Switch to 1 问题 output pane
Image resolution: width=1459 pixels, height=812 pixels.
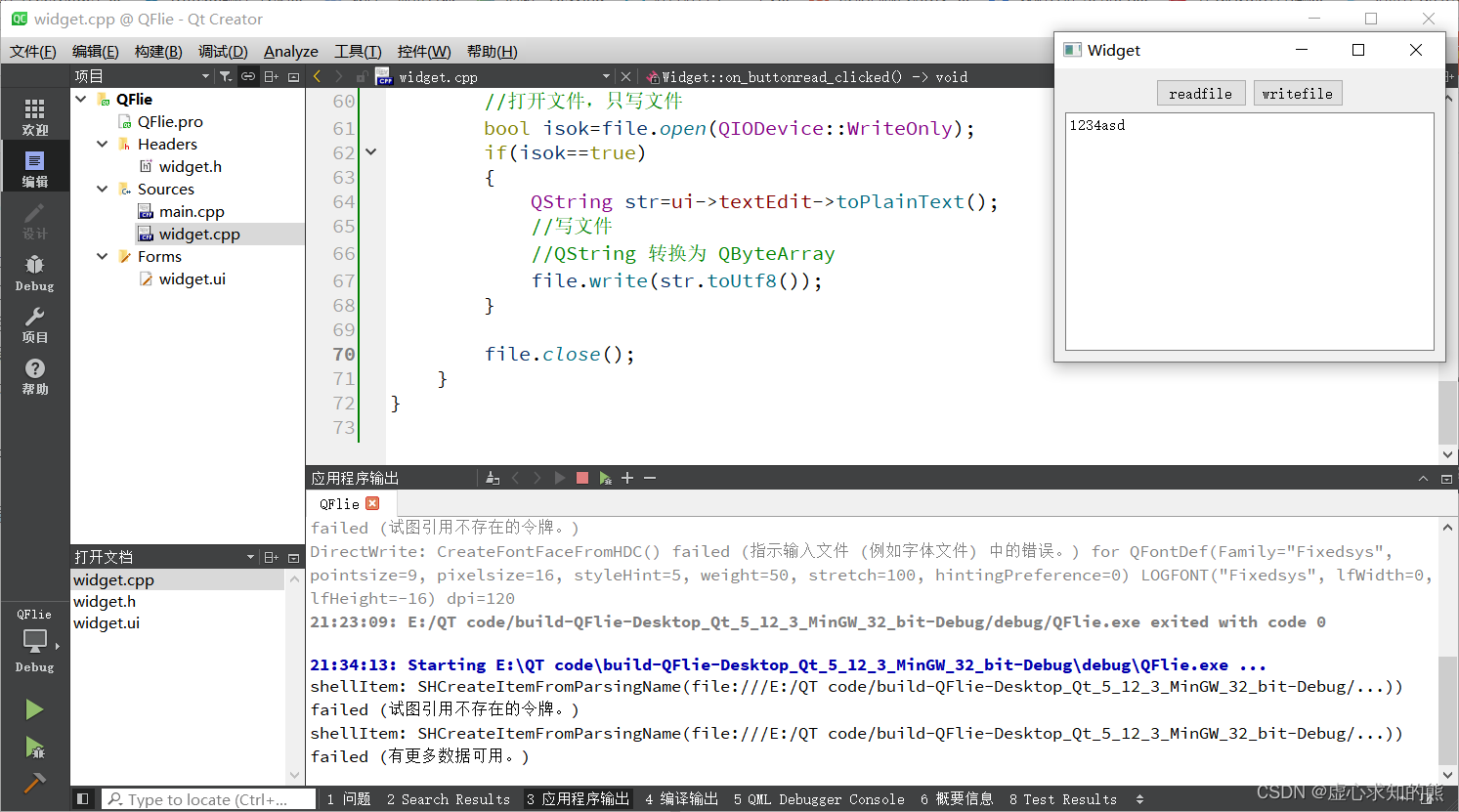click(349, 799)
